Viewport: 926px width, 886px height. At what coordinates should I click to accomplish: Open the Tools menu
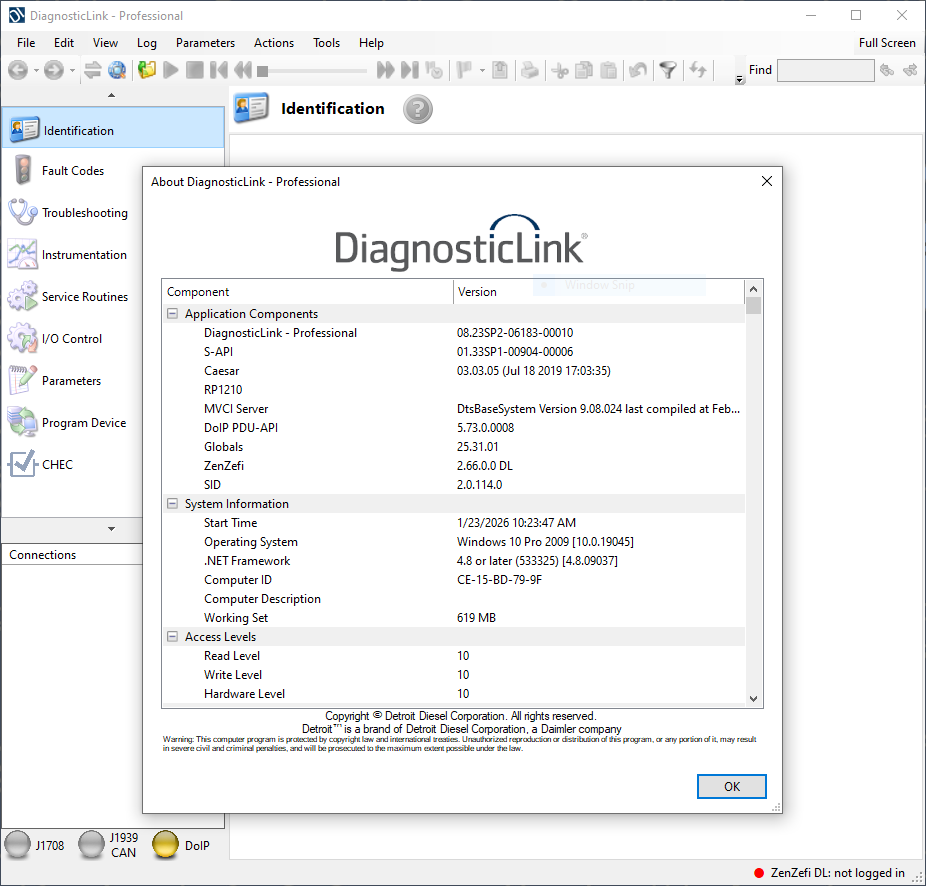pos(326,43)
